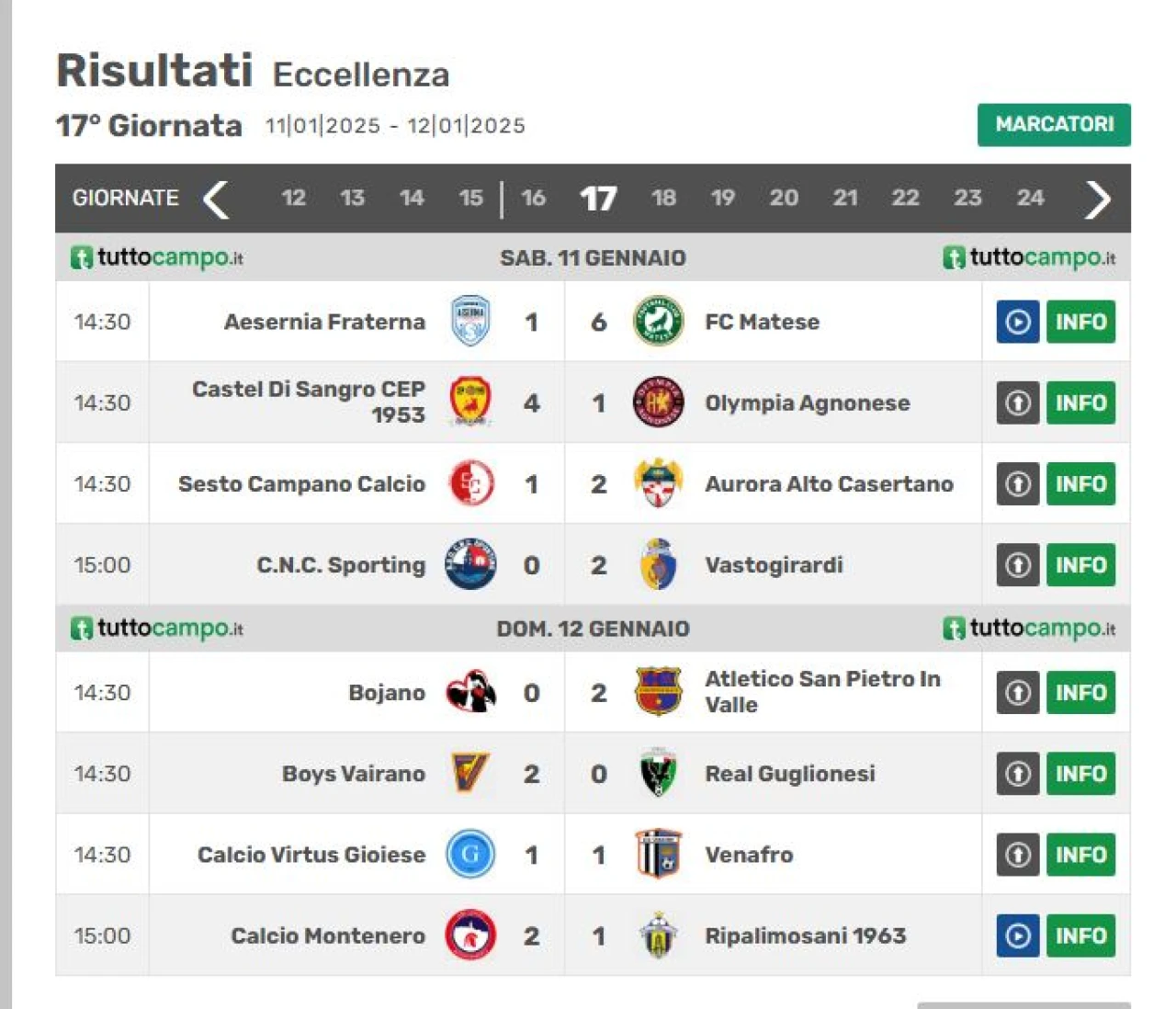
Task: Click the FC Matese team crest
Action: click(658, 322)
